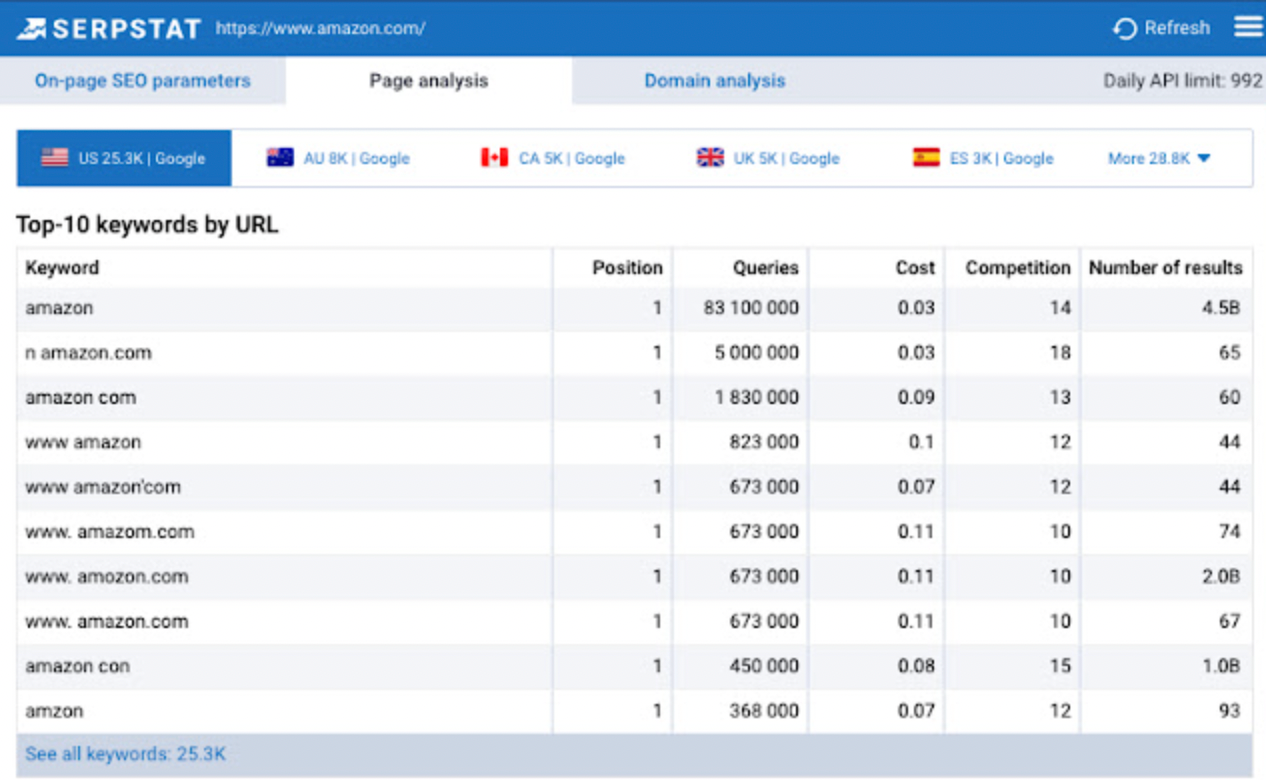Click the Canadian flag icon
The image size is (1266, 780).
coord(494,157)
